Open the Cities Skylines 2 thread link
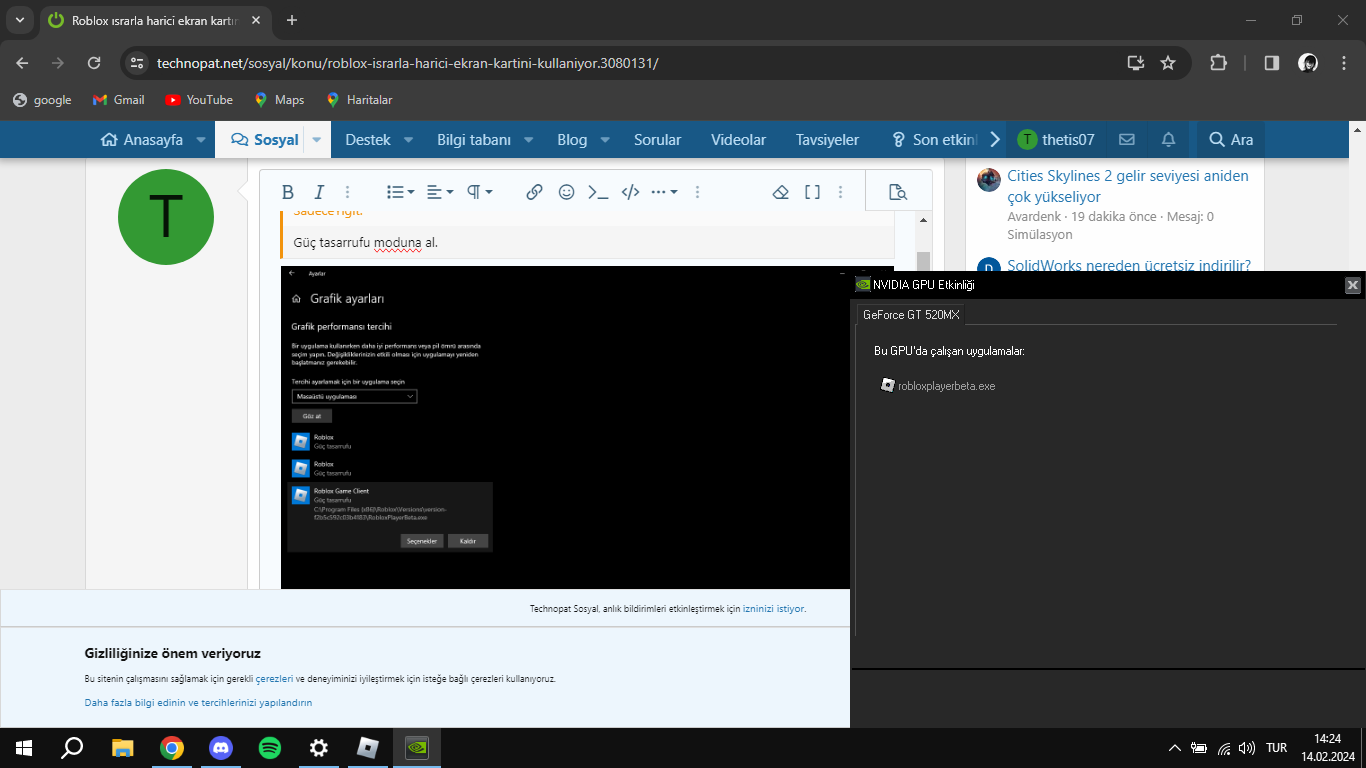Screen dimensions: 1366x768 pyautogui.click(x=1128, y=186)
